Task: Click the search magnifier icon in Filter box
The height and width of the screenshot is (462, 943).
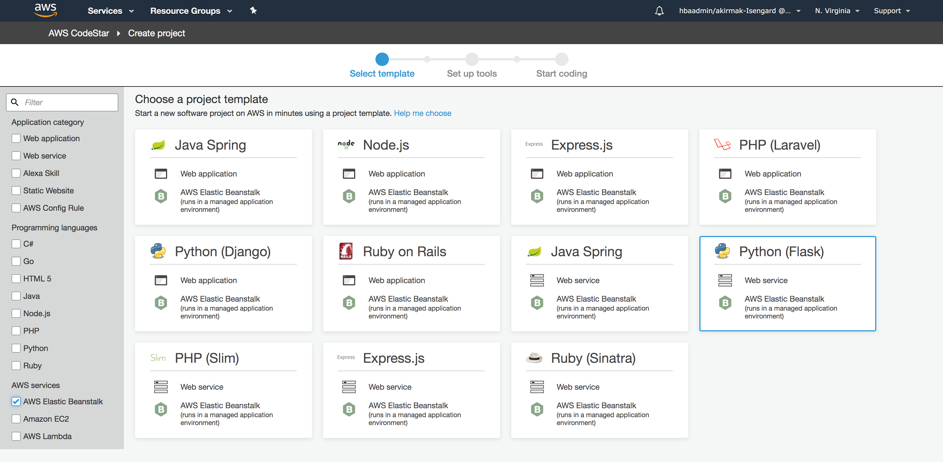Action: click(x=15, y=103)
